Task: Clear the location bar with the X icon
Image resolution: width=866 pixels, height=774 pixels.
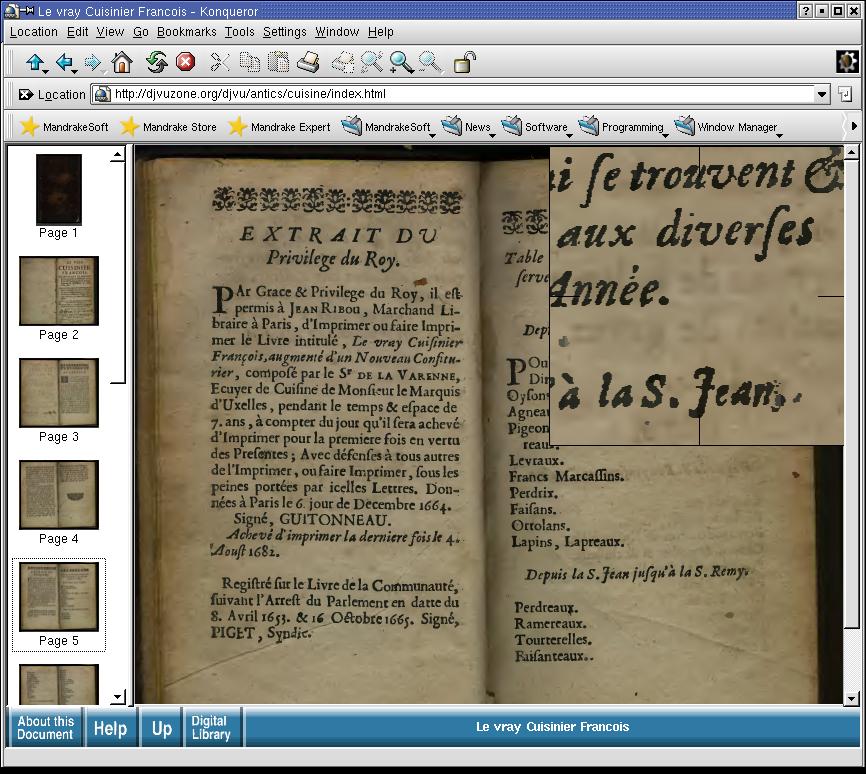Action: pyautogui.click(x=25, y=95)
